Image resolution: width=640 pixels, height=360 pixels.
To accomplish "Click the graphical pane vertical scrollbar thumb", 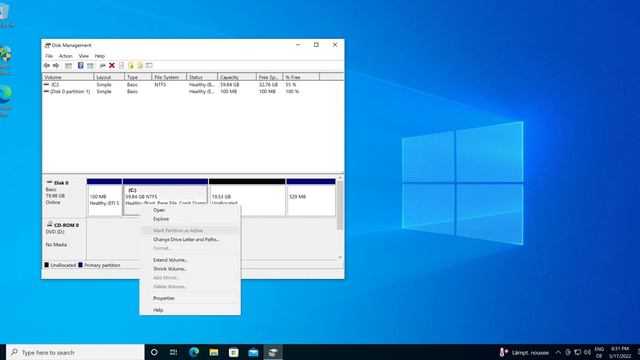I will pyautogui.click(x=340, y=205).
